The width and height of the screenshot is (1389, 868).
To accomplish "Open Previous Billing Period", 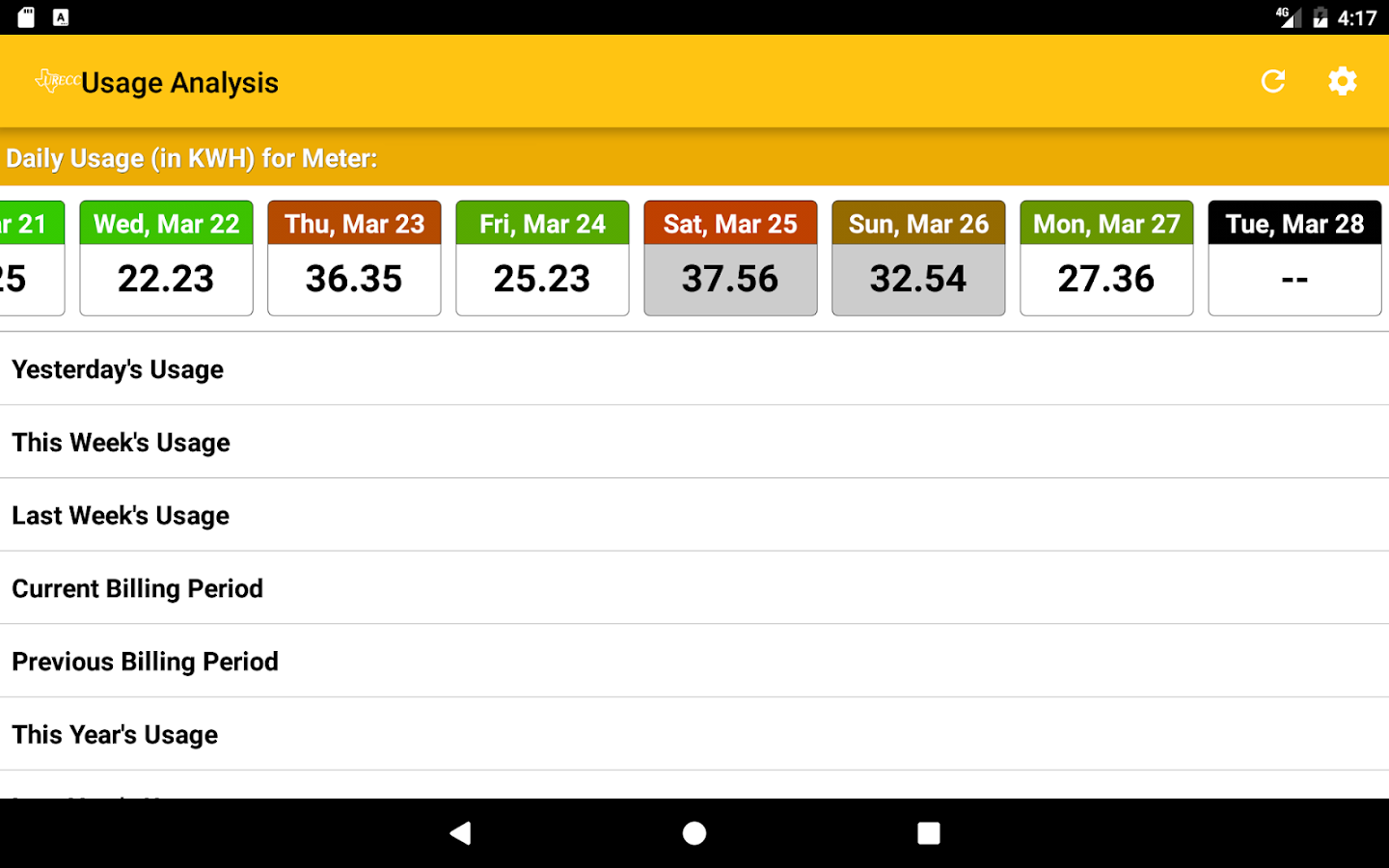I will [x=694, y=662].
